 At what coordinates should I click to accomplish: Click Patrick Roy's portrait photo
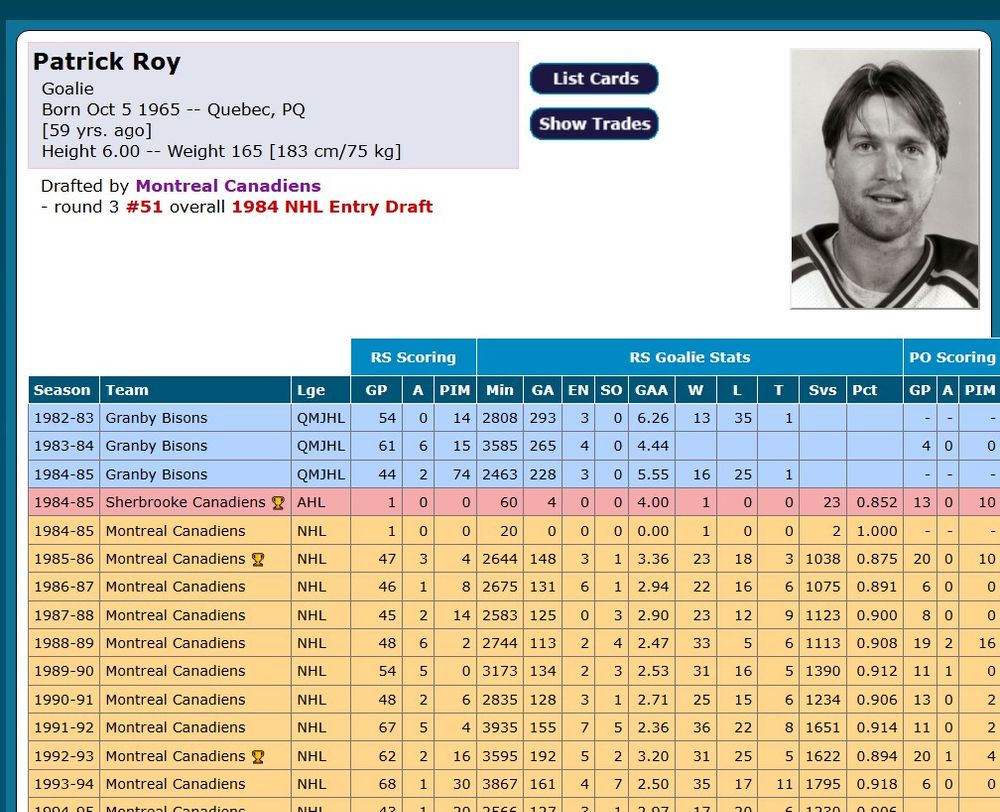[885, 179]
